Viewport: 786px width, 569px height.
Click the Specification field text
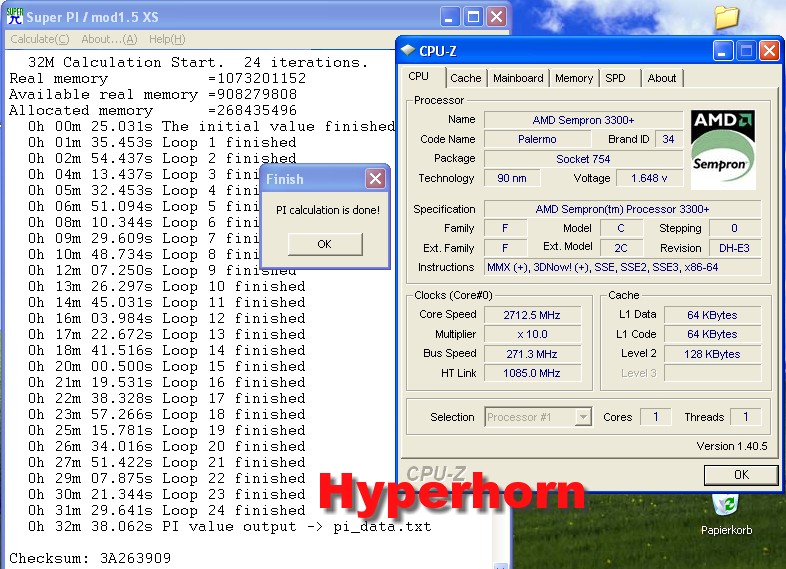[623, 209]
